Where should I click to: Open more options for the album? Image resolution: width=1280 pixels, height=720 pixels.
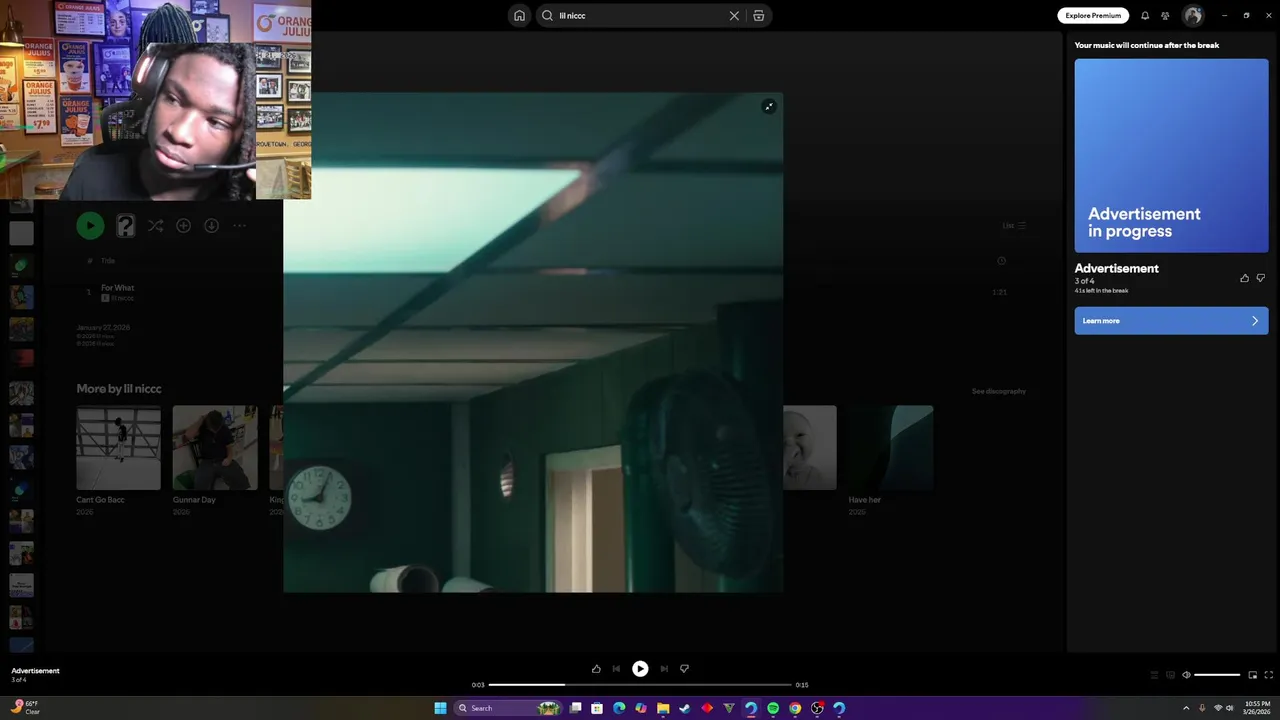point(239,226)
